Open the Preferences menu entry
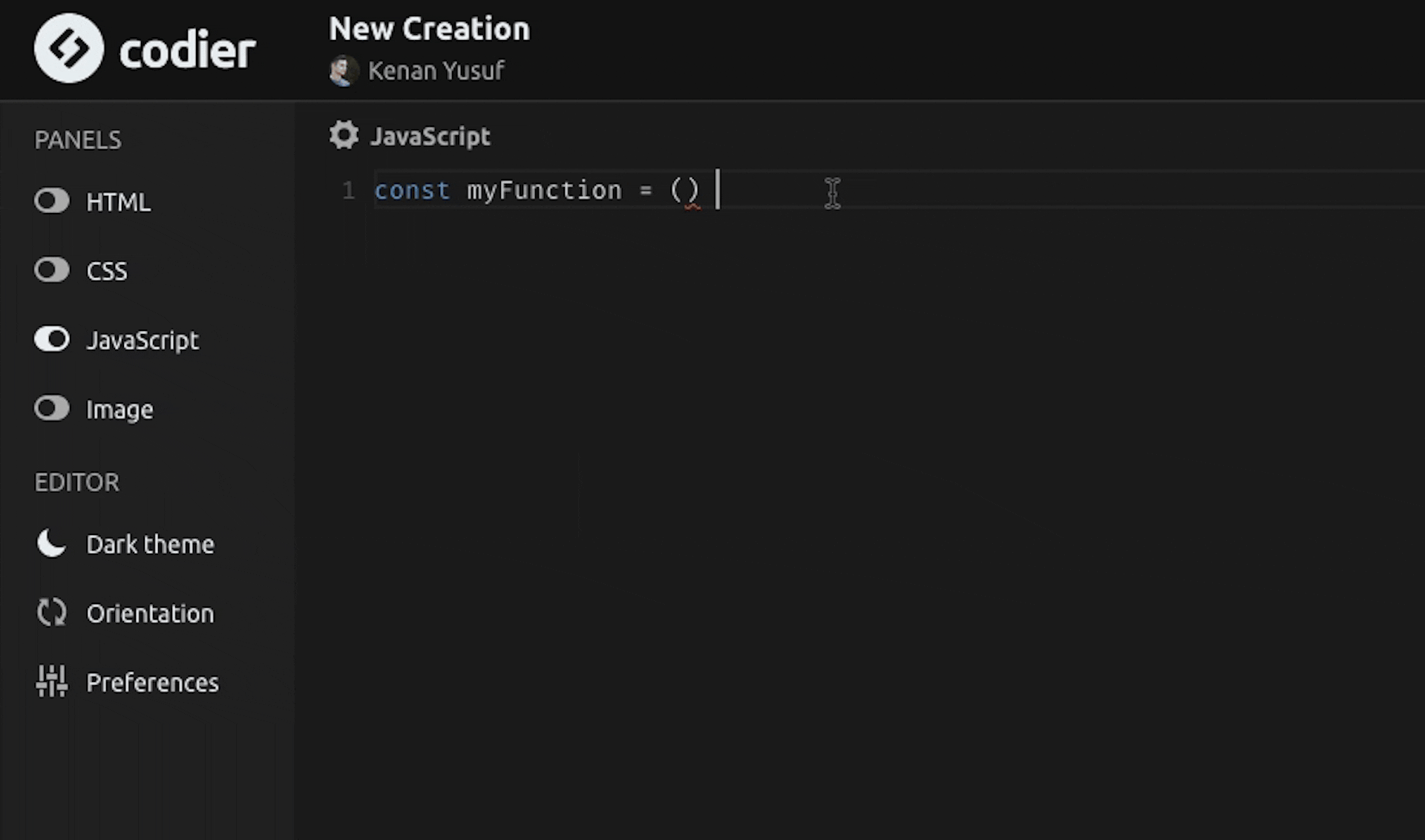1425x840 pixels. 152,683
